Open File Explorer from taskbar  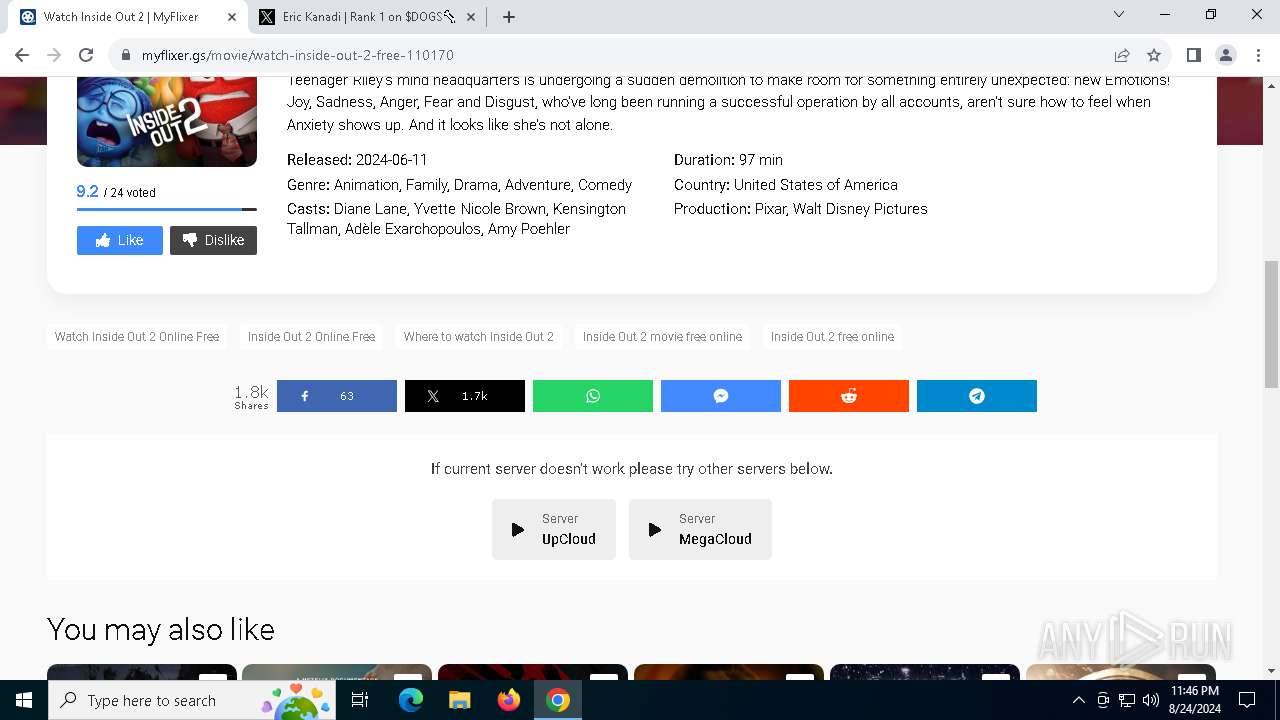[x=459, y=700]
